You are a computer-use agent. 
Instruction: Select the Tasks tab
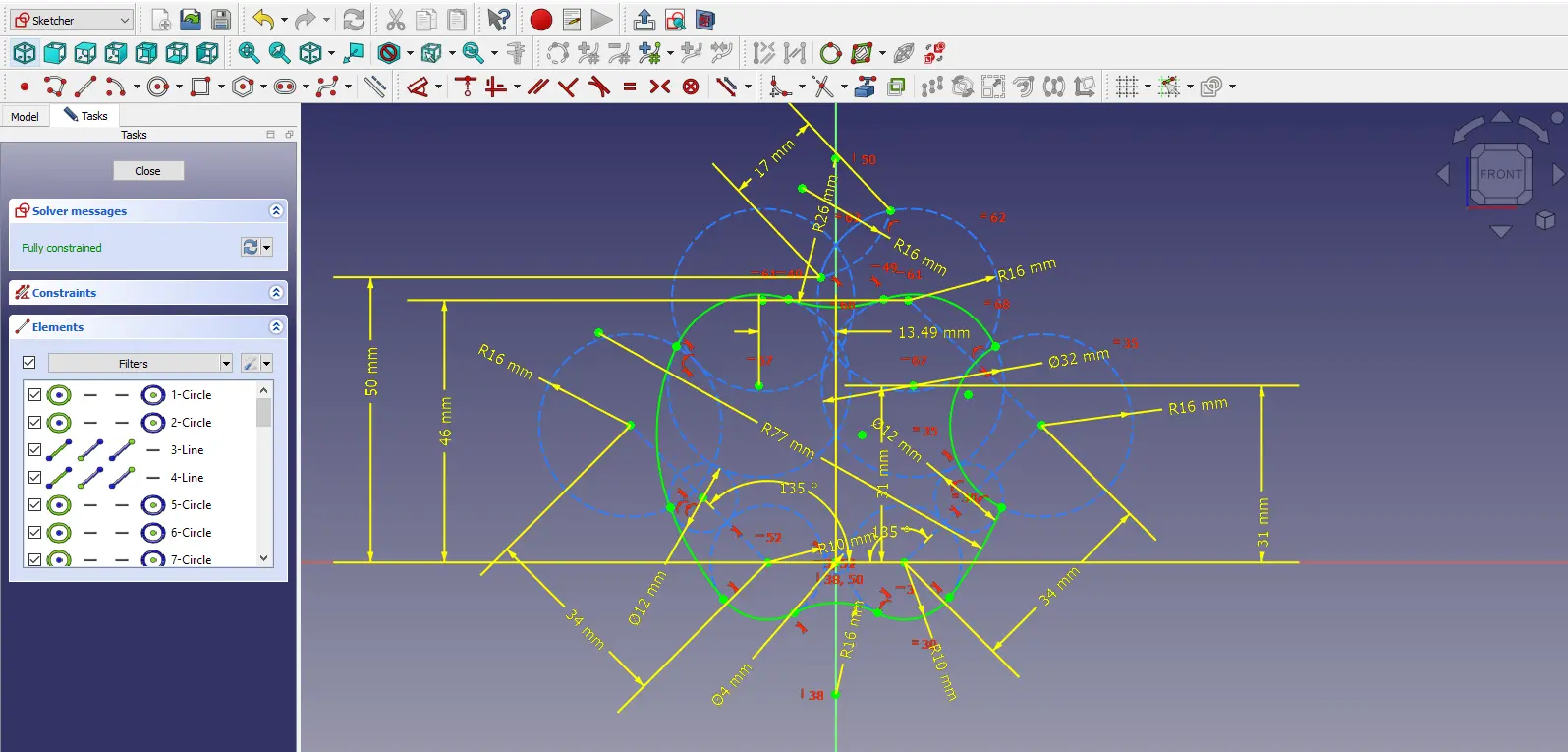[85, 116]
